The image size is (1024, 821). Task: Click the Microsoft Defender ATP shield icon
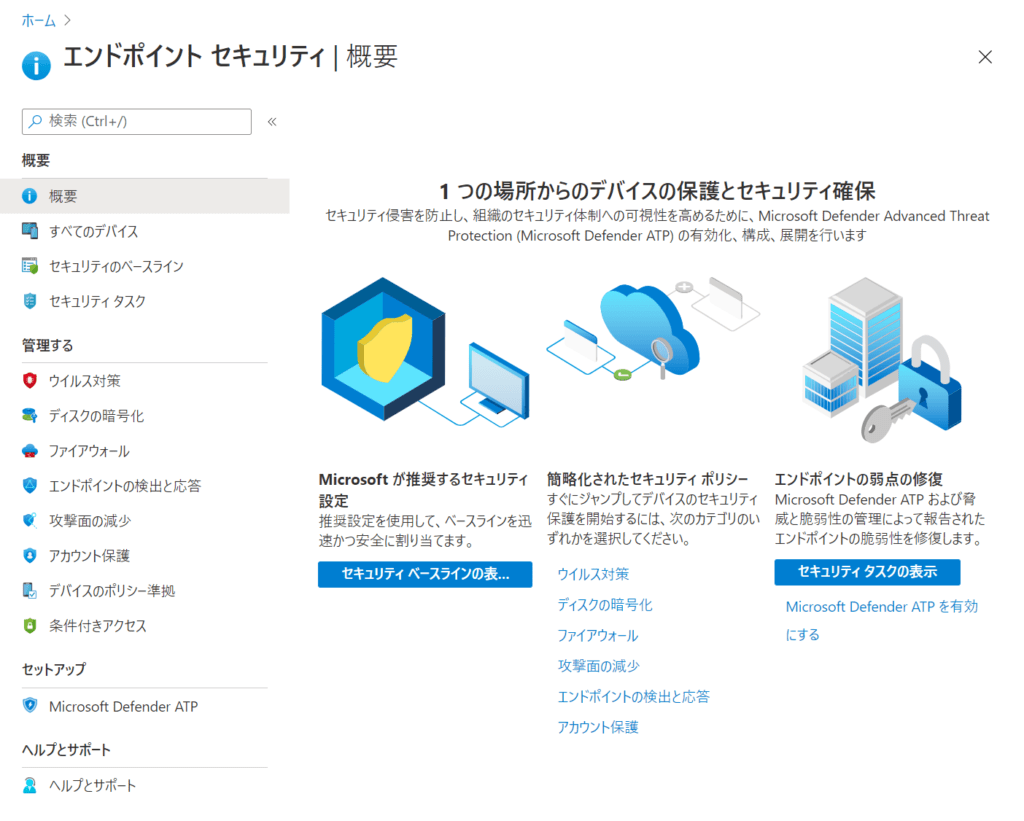pos(29,705)
